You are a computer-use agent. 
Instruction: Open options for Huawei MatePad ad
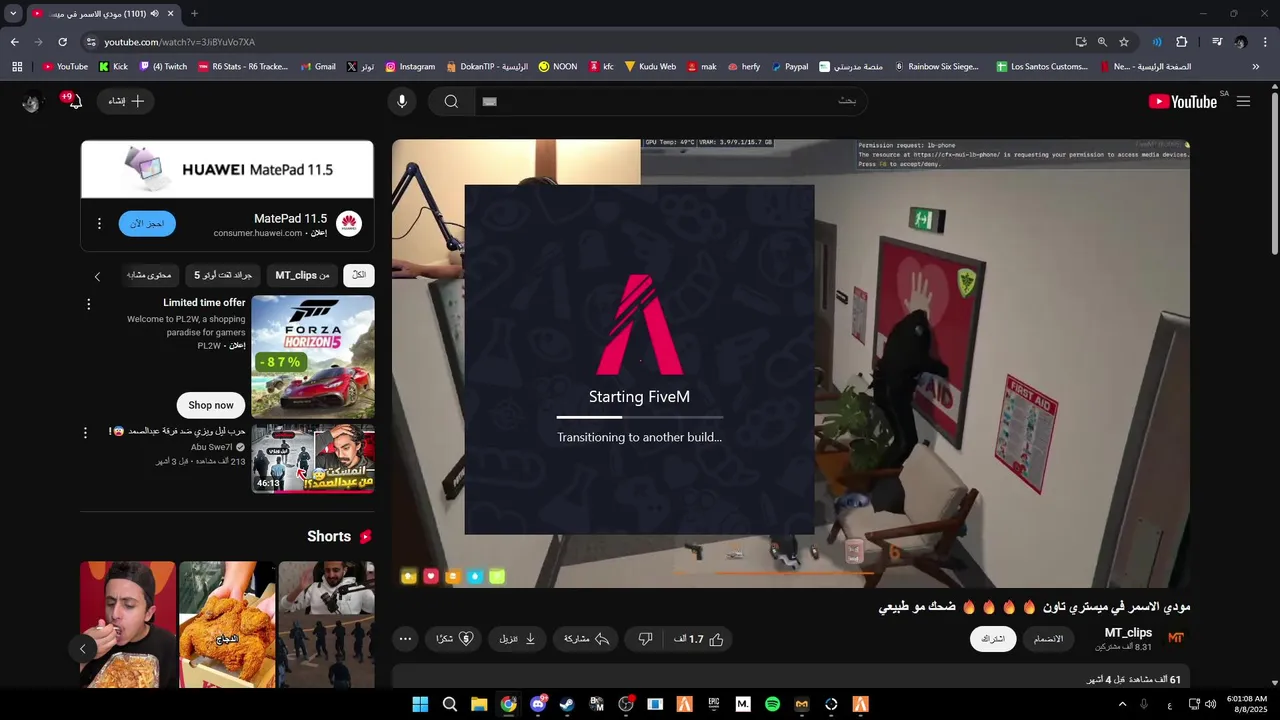coord(99,224)
